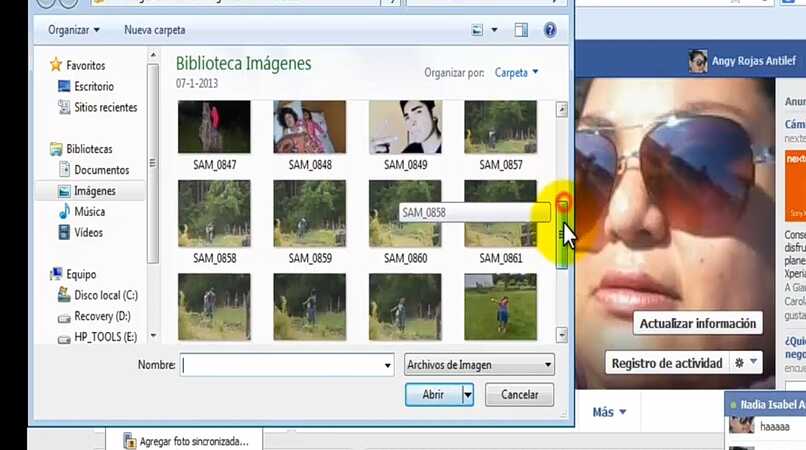Select the SAM_0849 thumbnail

click(x=405, y=128)
